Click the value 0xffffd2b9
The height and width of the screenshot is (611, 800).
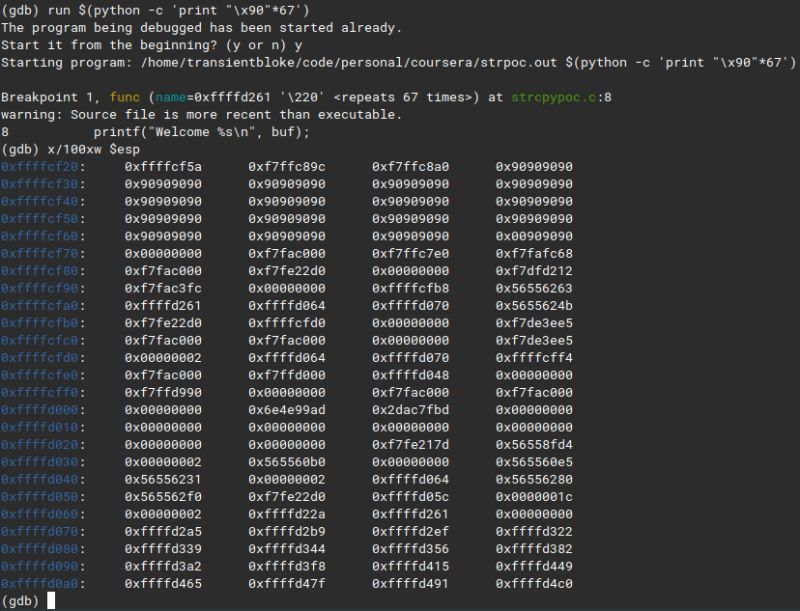point(287,531)
